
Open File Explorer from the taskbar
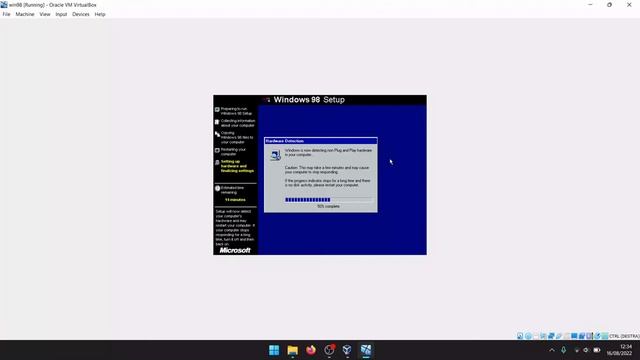(x=293, y=350)
